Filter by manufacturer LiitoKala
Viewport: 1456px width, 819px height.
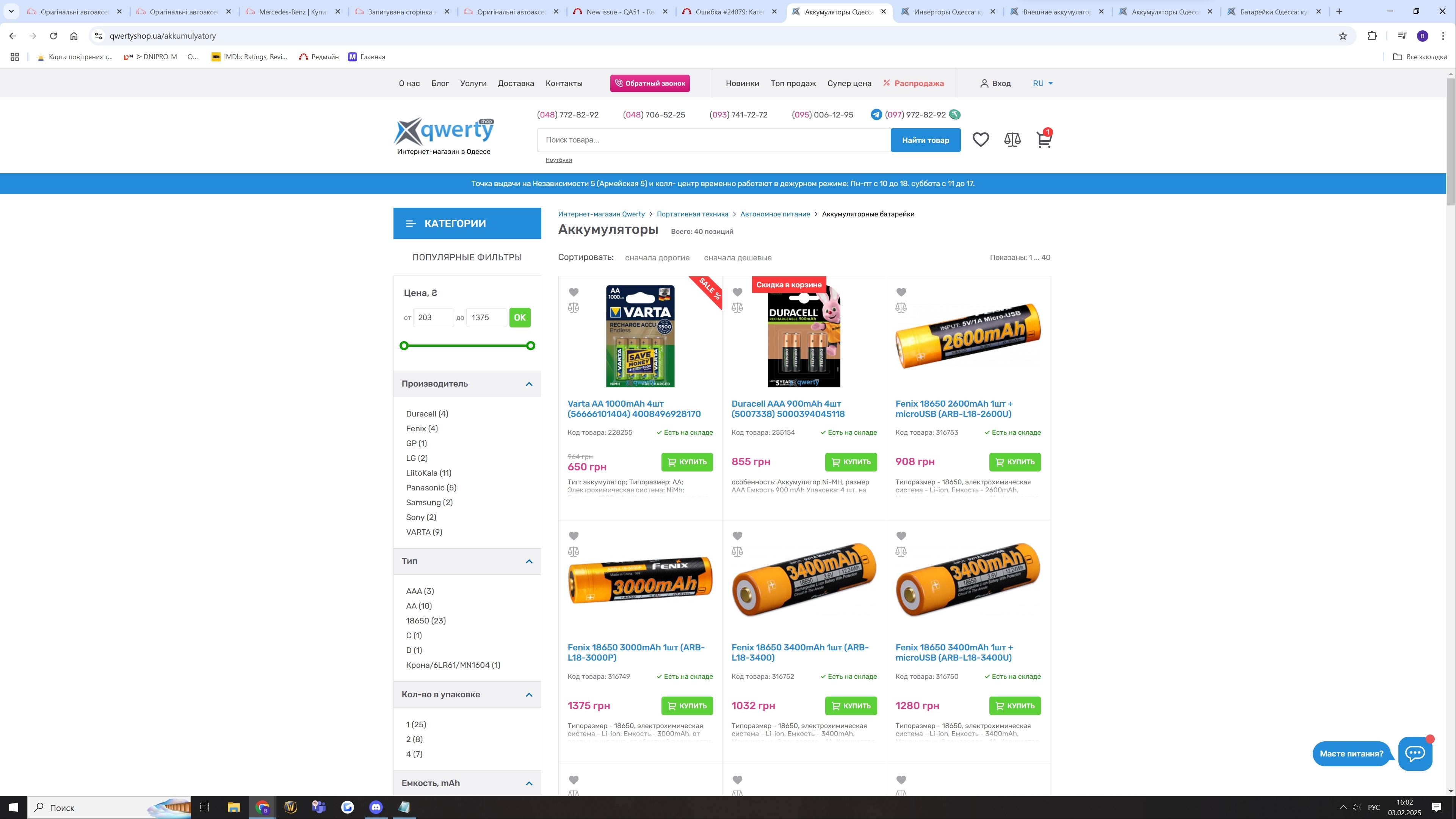click(428, 473)
